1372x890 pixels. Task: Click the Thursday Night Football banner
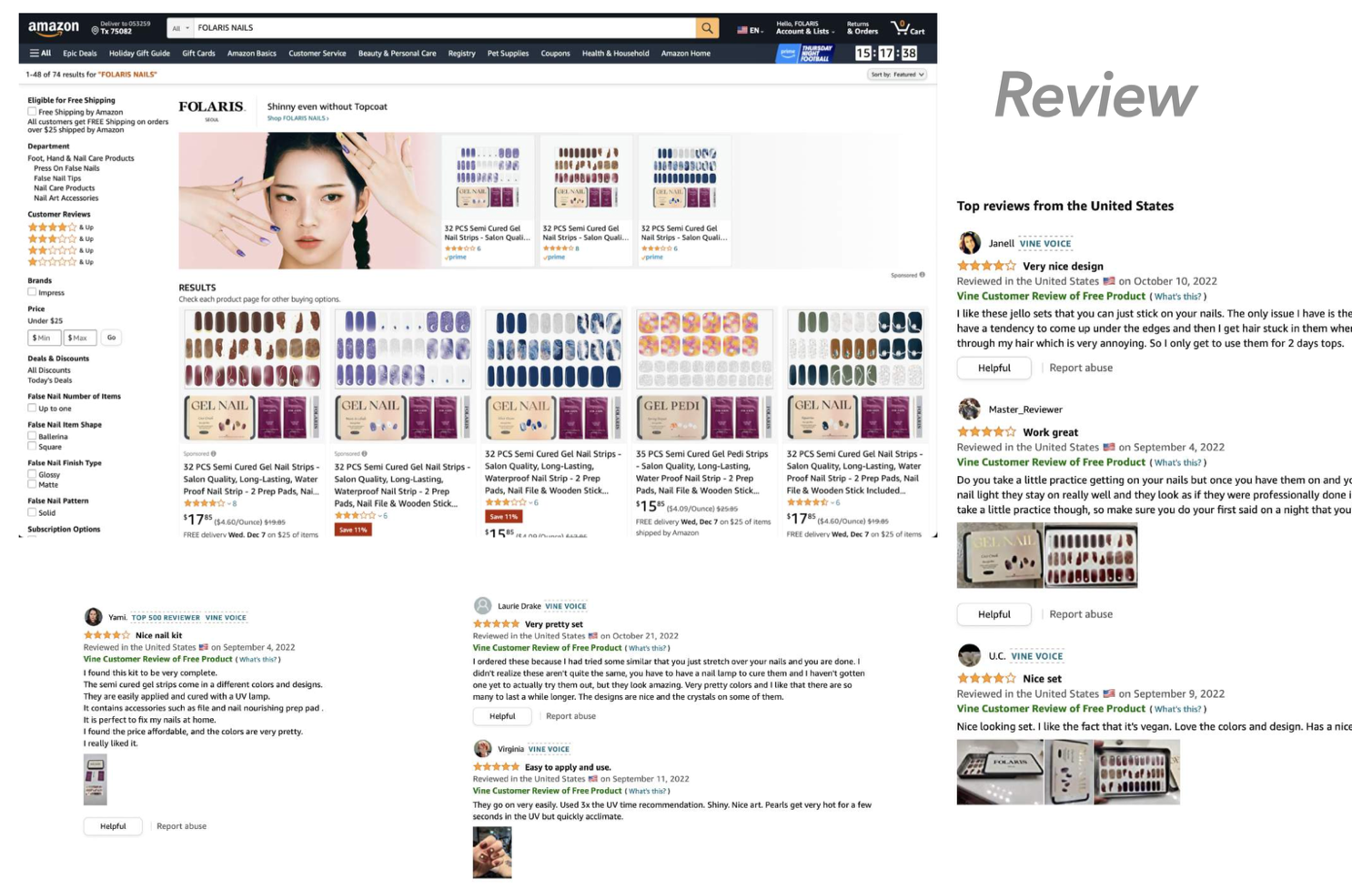pos(805,54)
